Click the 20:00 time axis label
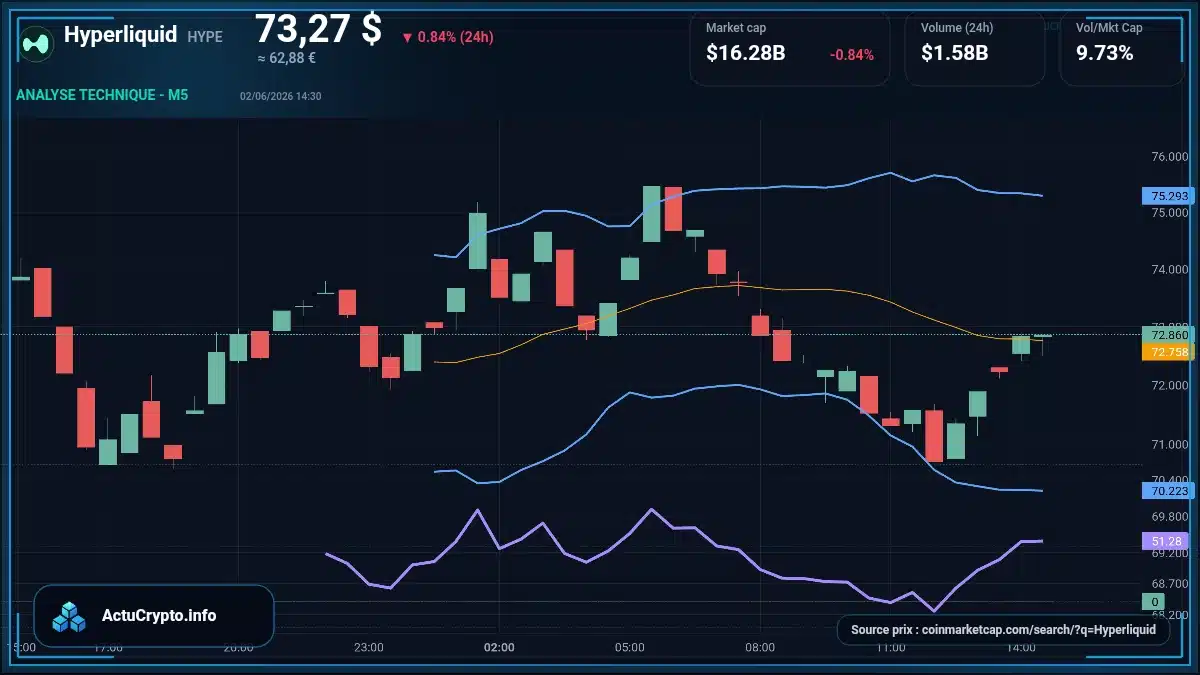1200x675 pixels. (x=238, y=648)
